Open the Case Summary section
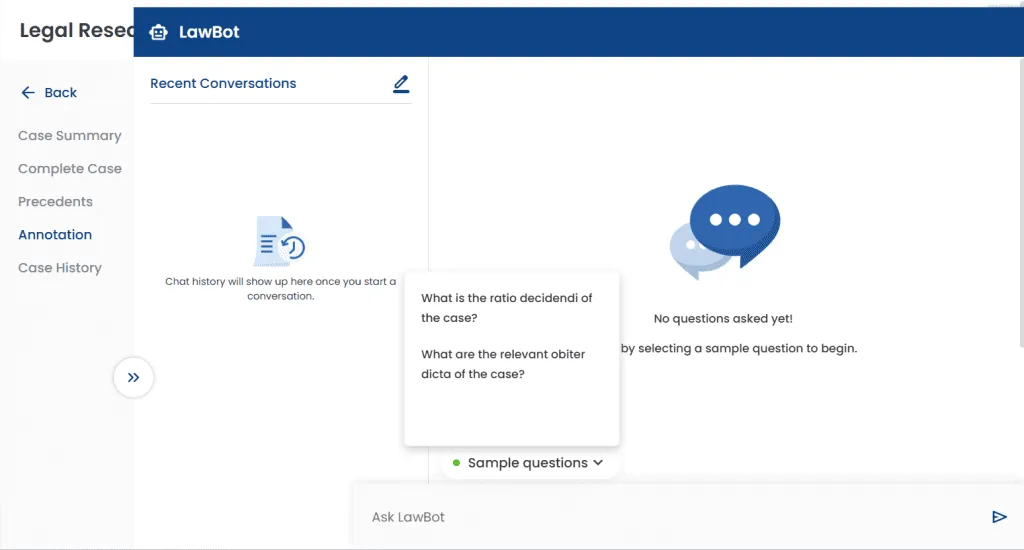1024x550 pixels. tap(70, 136)
